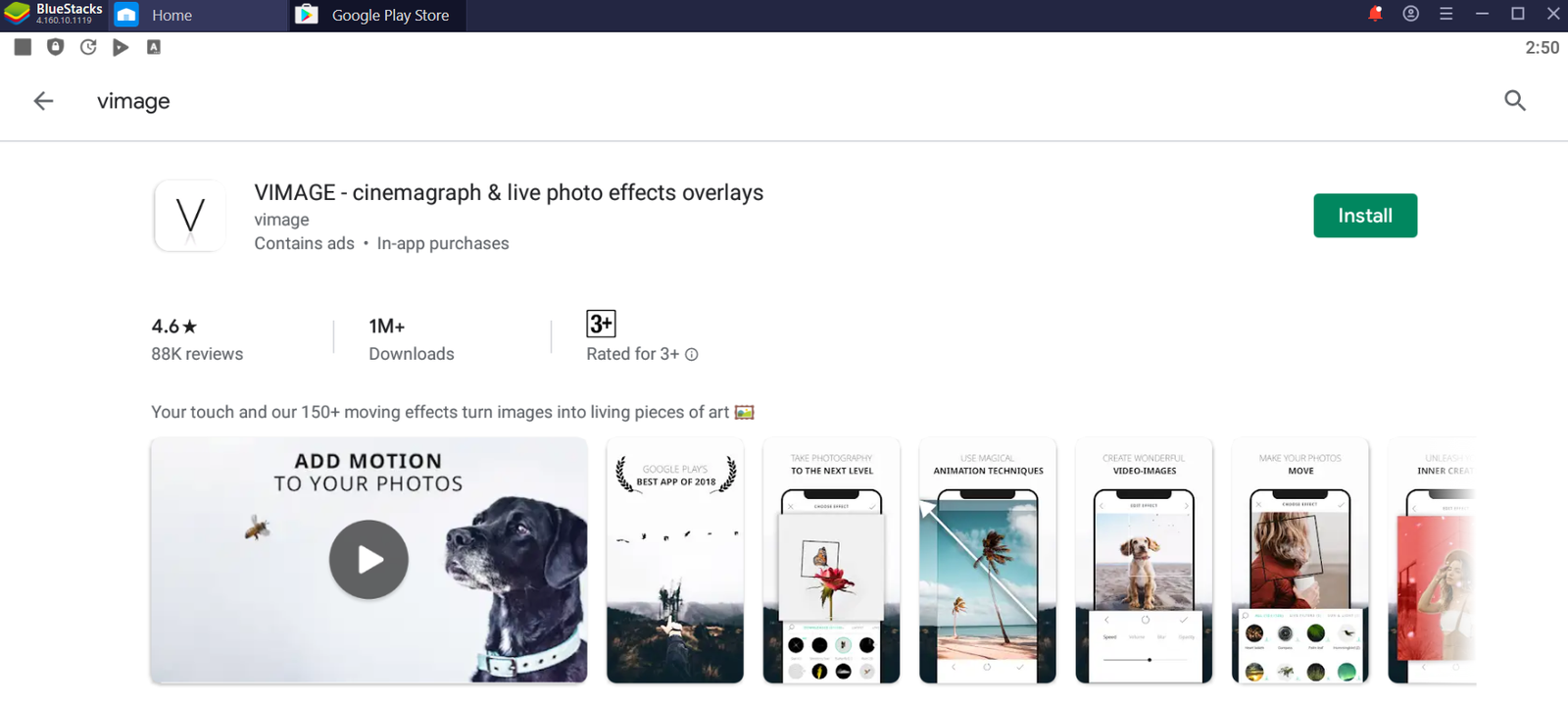Click the VIMAGE cinemagraph app title
The height and width of the screenshot is (706, 1568).
click(509, 192)
